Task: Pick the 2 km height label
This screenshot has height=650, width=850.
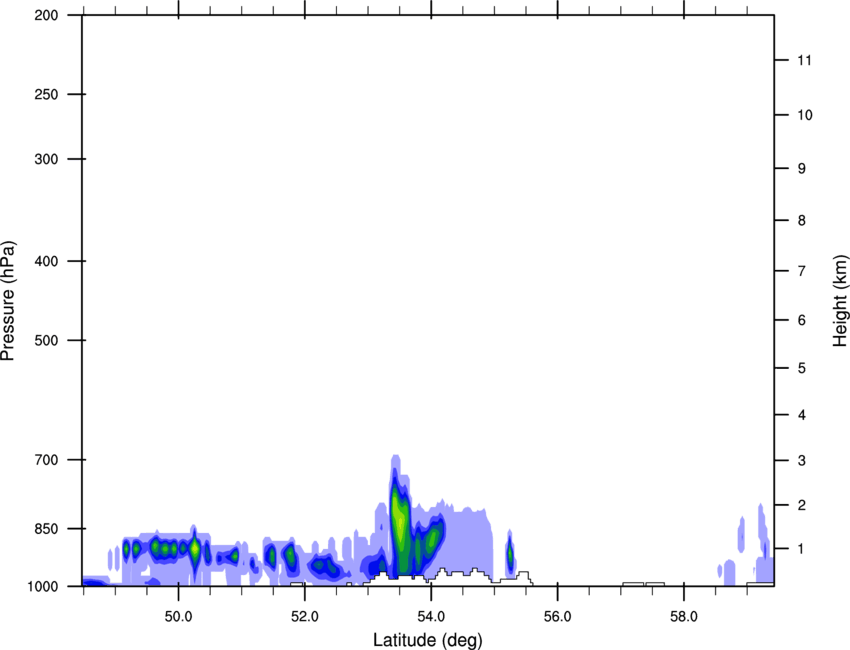Action: coord(802,505)
